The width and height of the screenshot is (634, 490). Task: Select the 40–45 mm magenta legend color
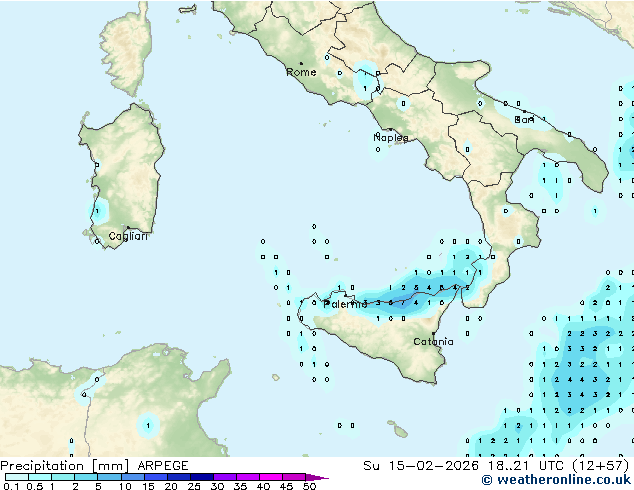[271, 477]
